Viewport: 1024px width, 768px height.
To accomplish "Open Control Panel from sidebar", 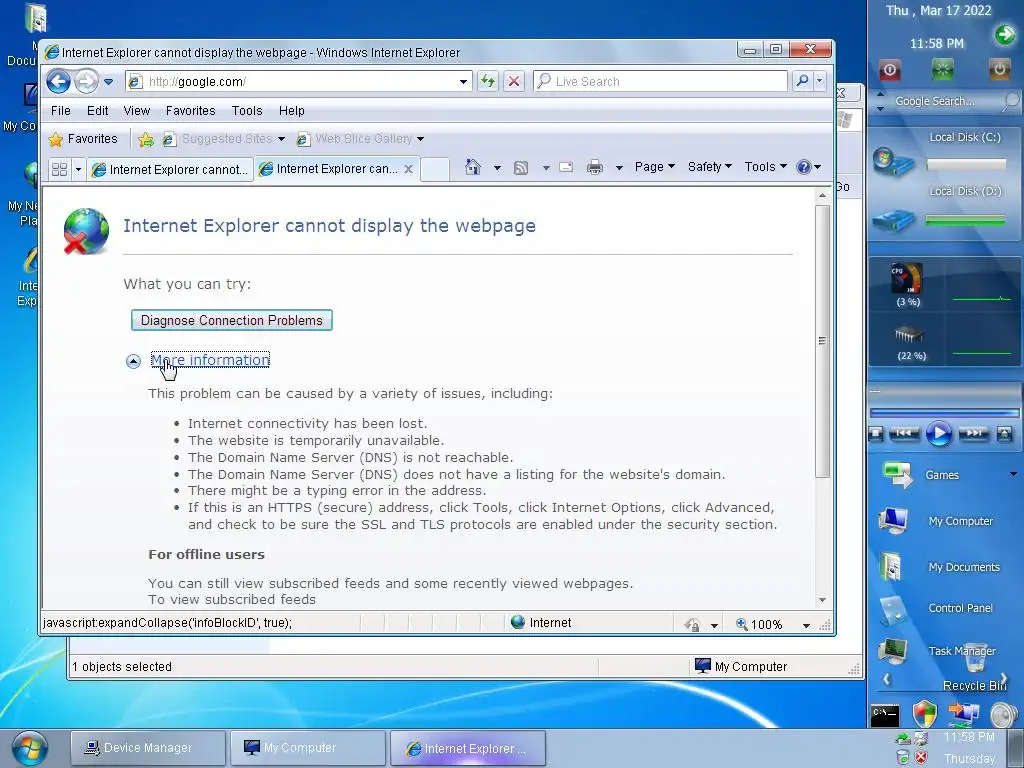I will pyautogui.click(x=960, y=608).
